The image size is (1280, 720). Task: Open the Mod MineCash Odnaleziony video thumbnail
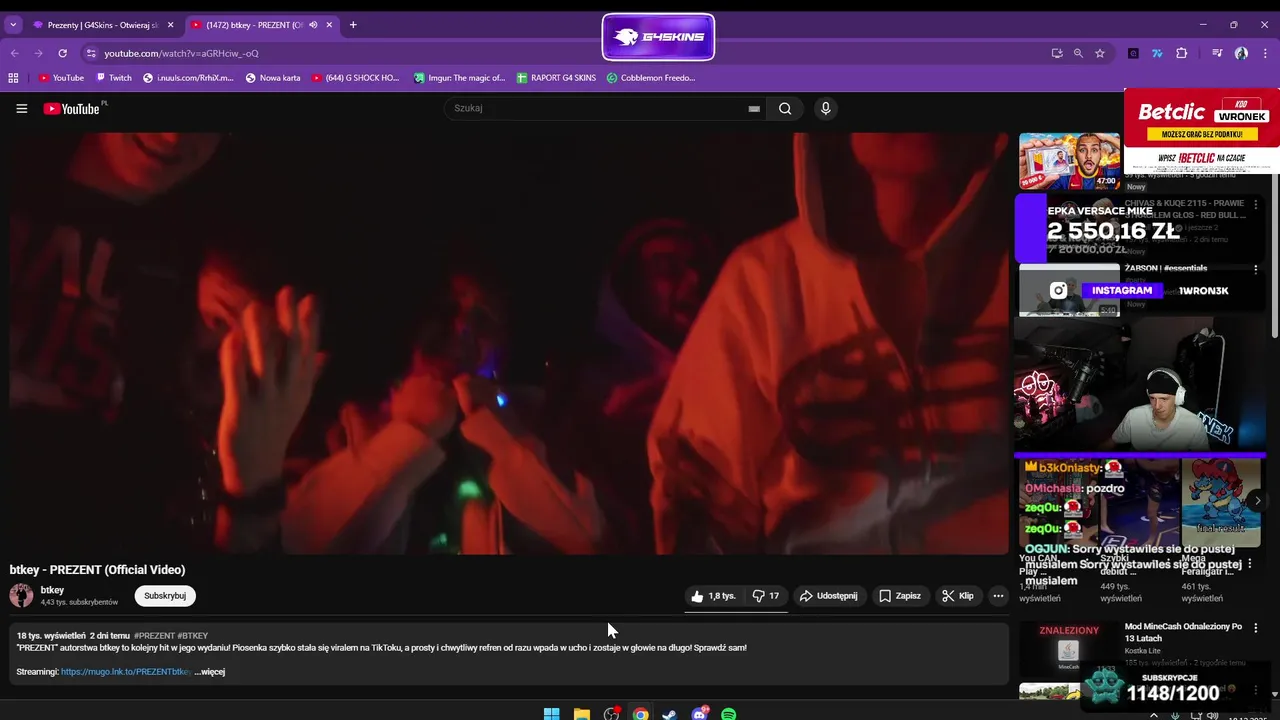pos(1069,648)
